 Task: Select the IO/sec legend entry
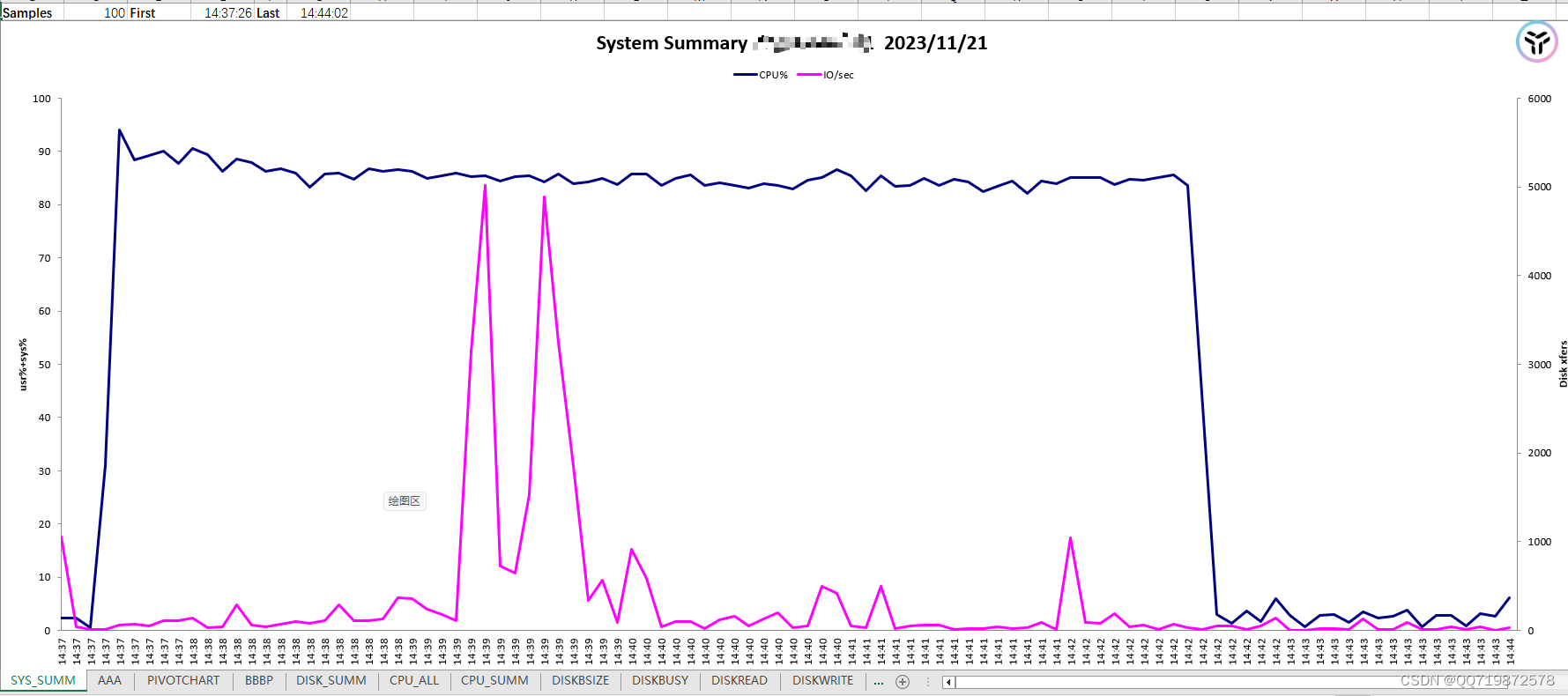pos(825,75)
